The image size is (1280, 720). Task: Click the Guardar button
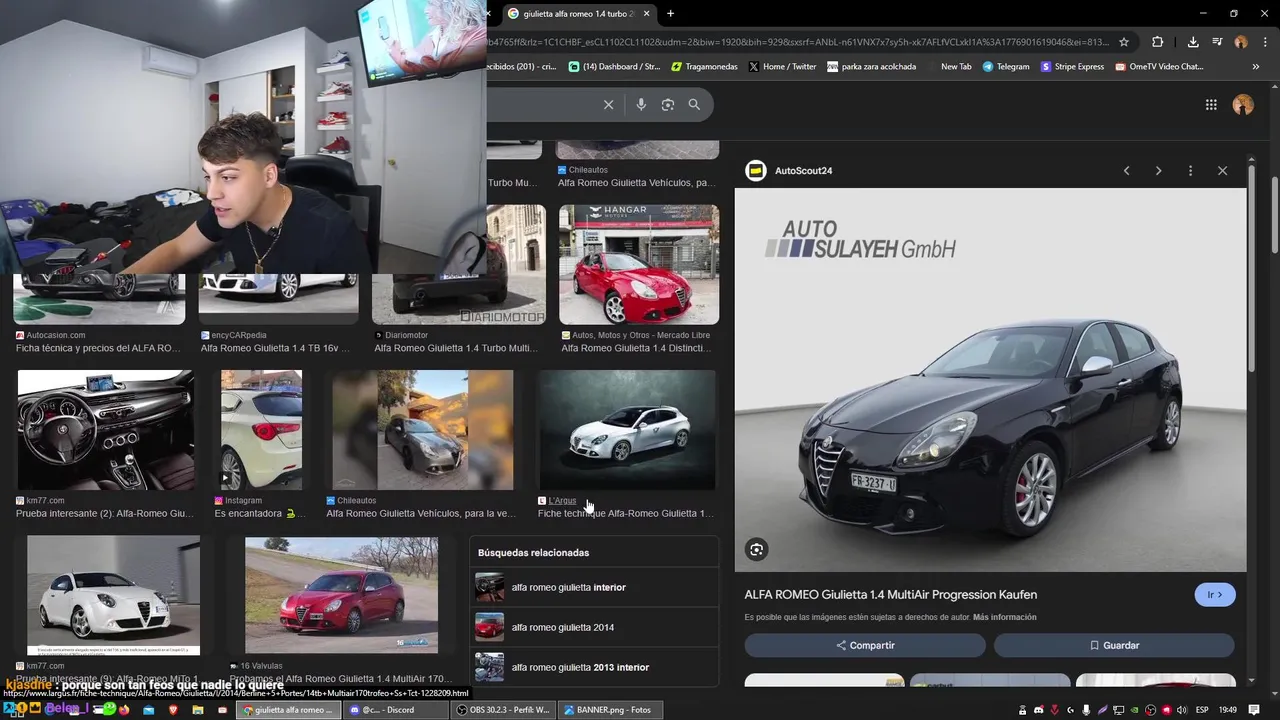click(1114, 645)
